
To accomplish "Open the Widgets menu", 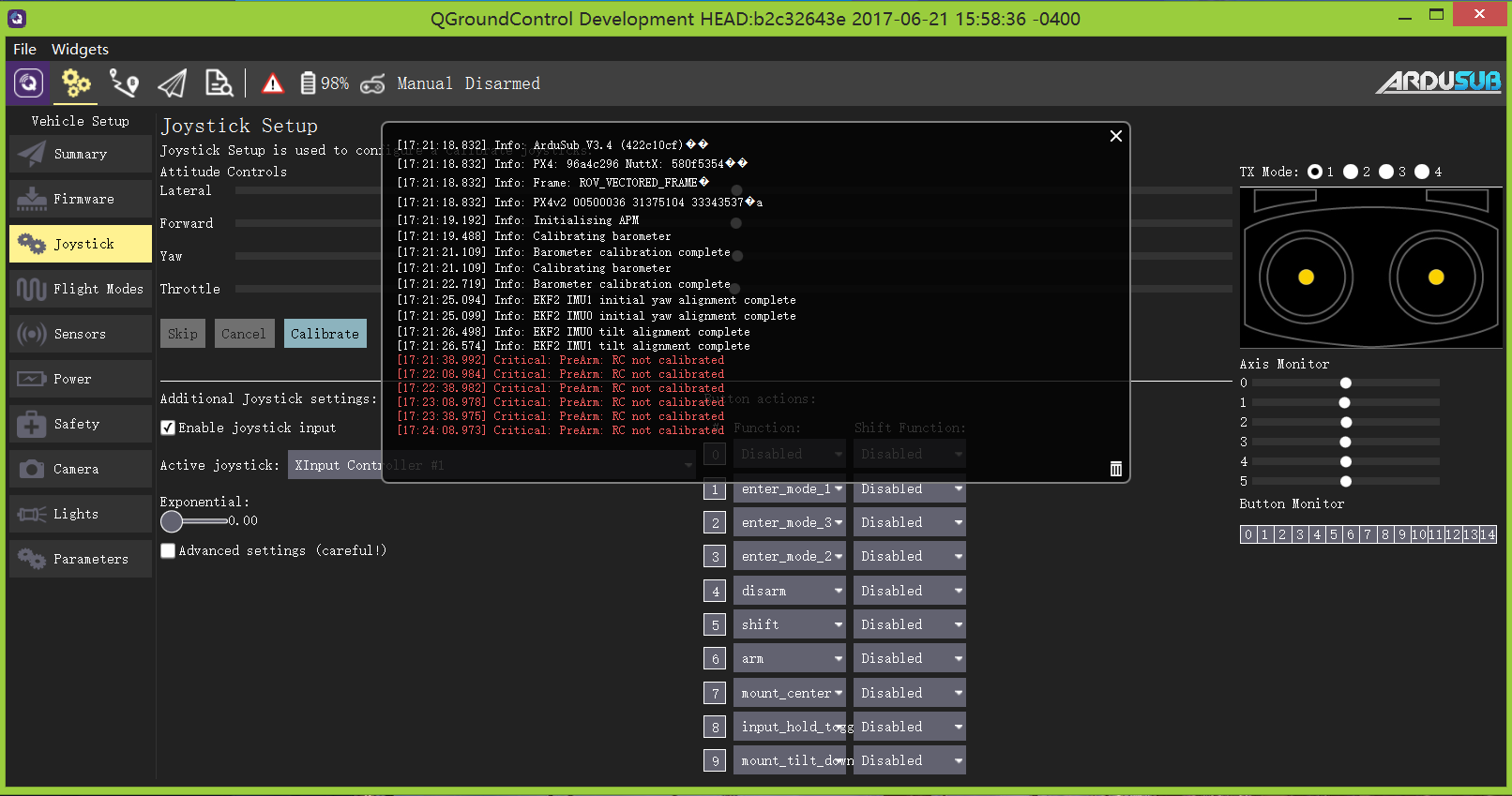I will 80,49.
